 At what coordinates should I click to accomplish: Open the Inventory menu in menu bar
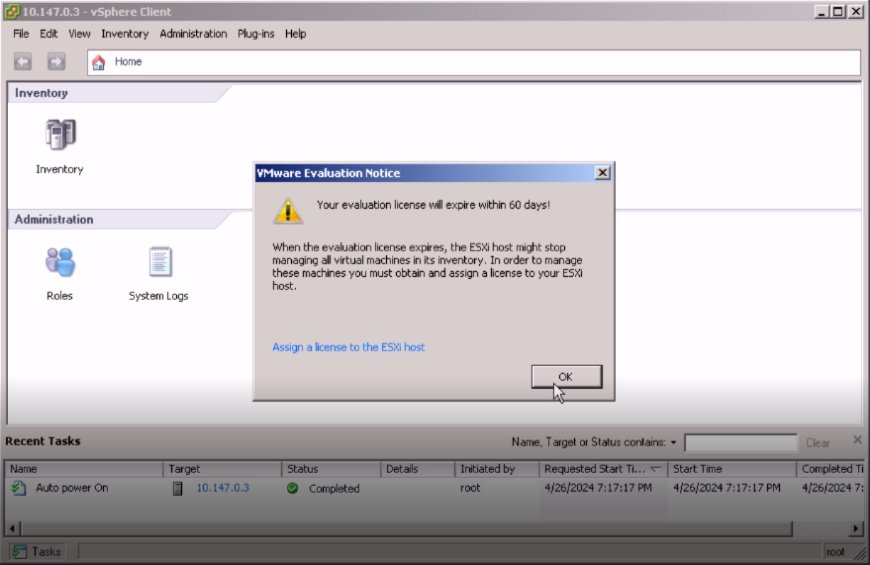(125, 34)
